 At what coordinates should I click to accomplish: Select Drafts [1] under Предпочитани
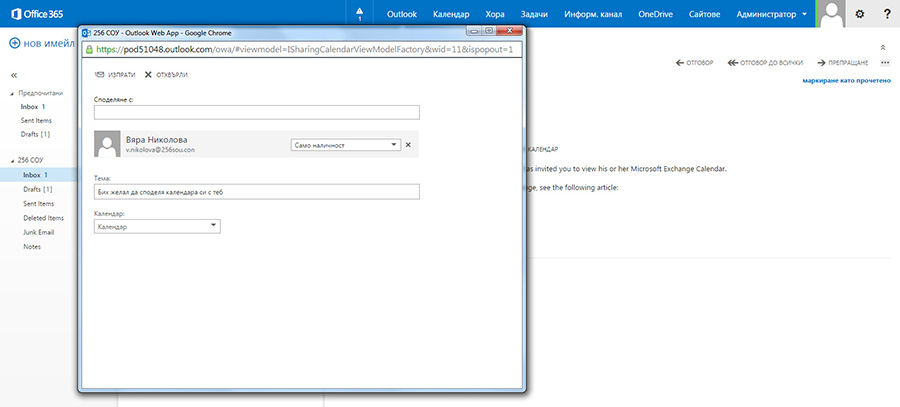coord(38,134)
